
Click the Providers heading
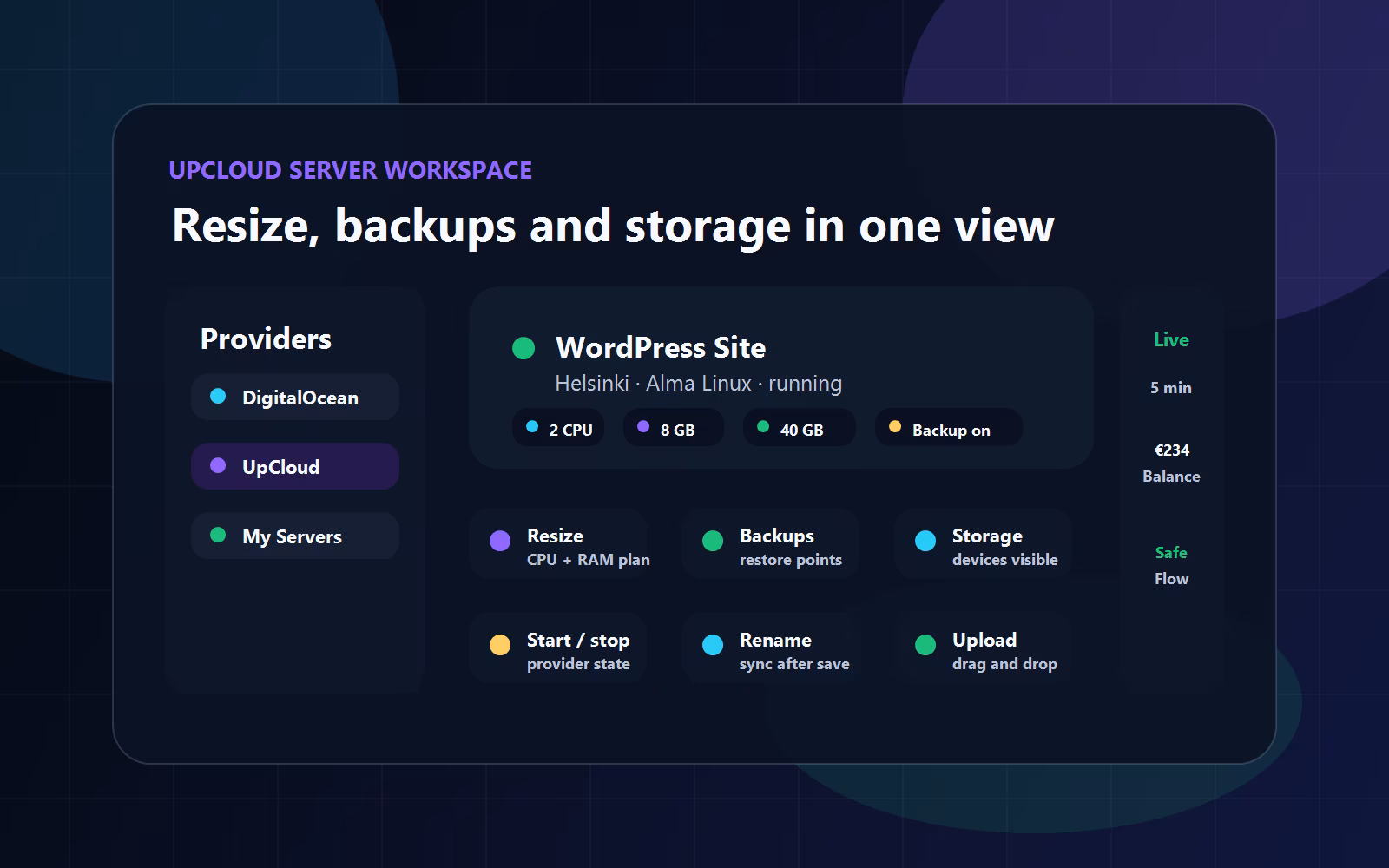pyautogui.click(x=266, y=339)
